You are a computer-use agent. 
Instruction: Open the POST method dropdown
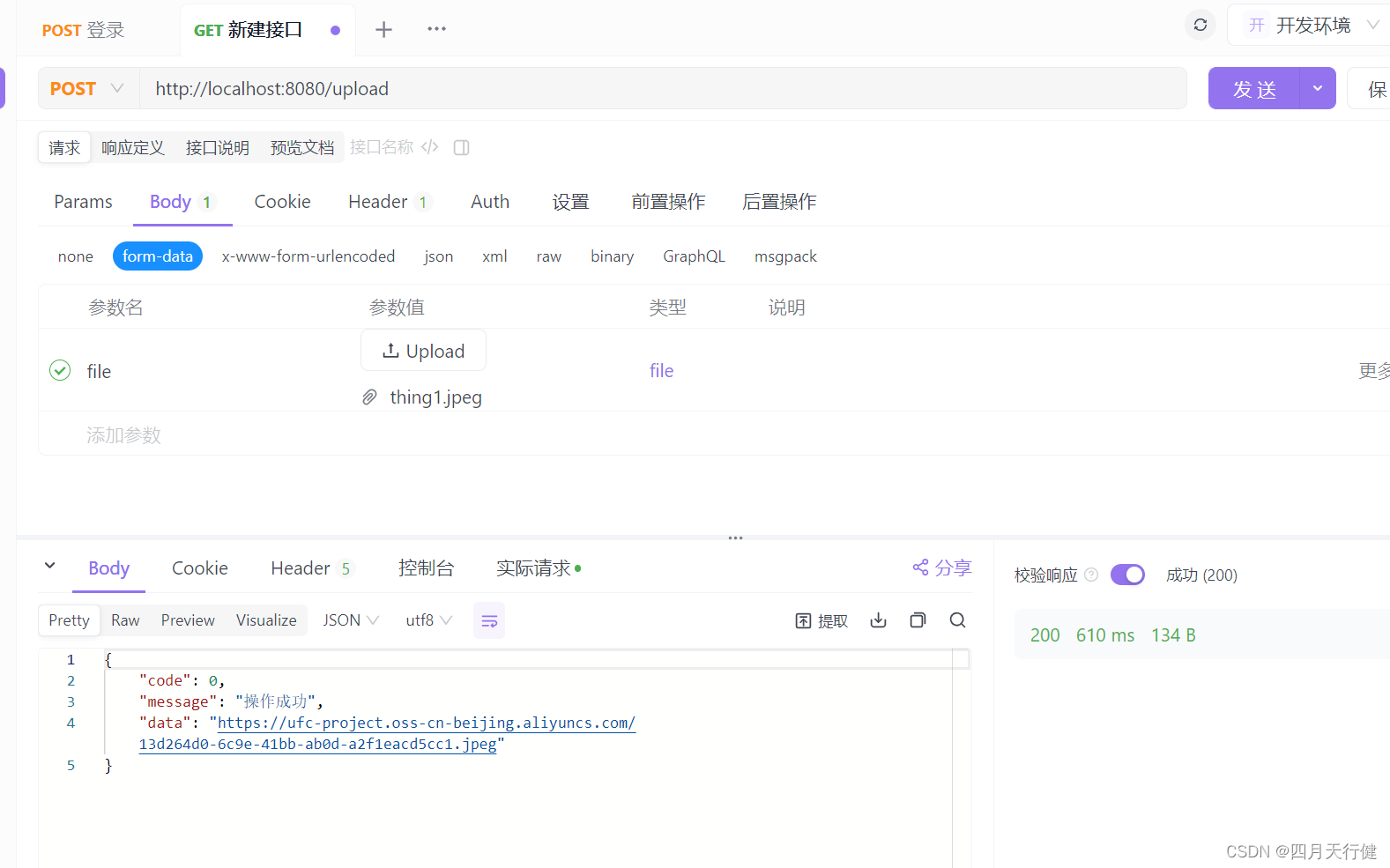click(86, 89)
